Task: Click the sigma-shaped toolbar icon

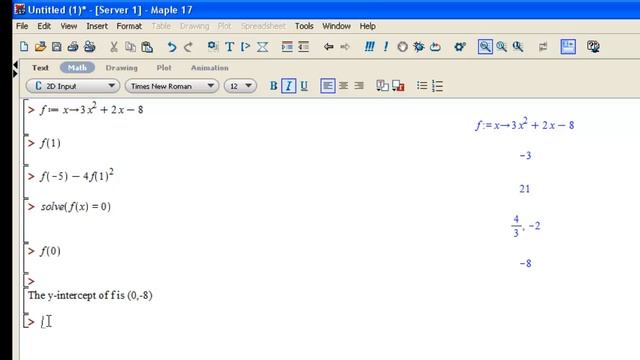Action: pyautogui.click(x=262, y=47)
